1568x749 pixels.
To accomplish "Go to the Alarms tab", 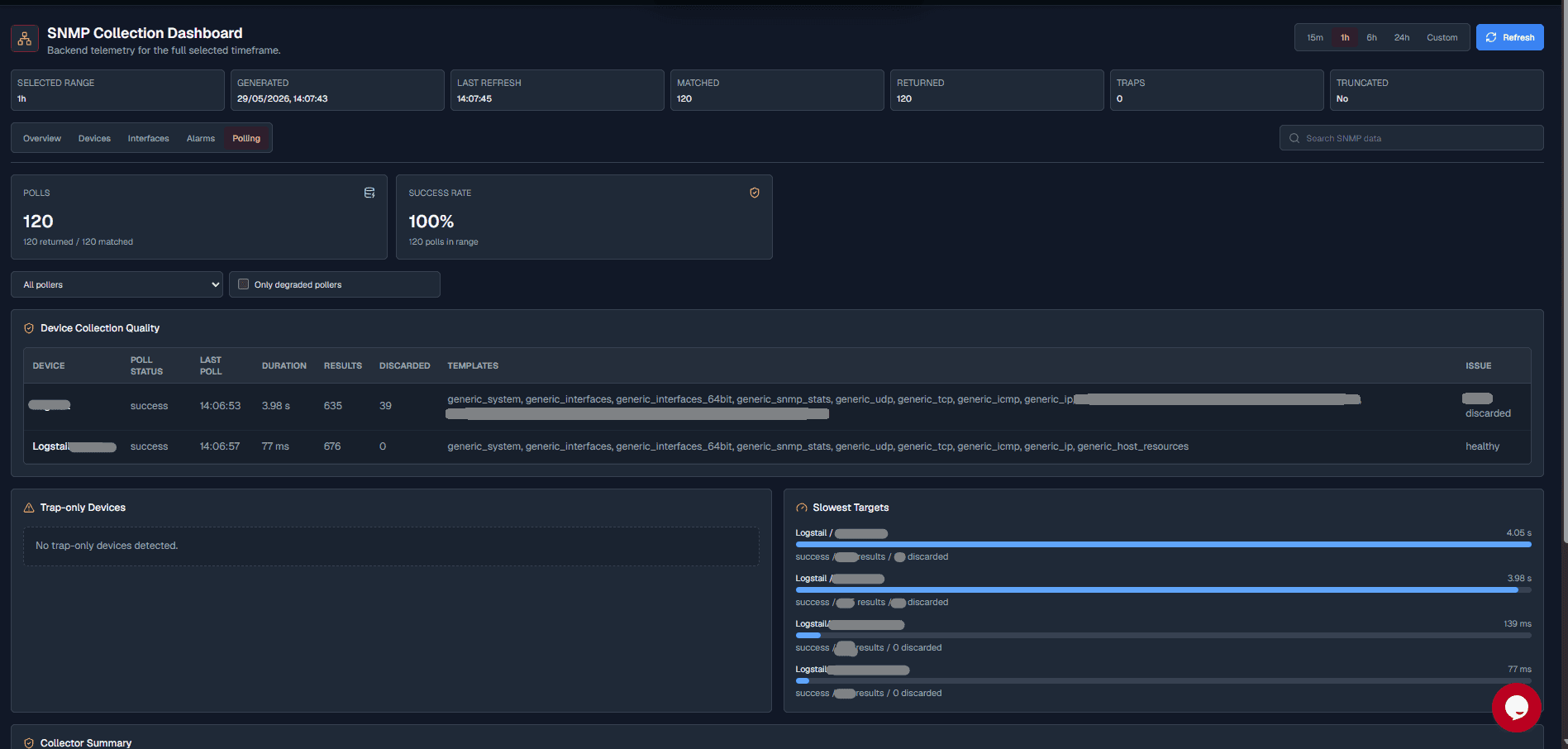I will click(x=201, y=138).
